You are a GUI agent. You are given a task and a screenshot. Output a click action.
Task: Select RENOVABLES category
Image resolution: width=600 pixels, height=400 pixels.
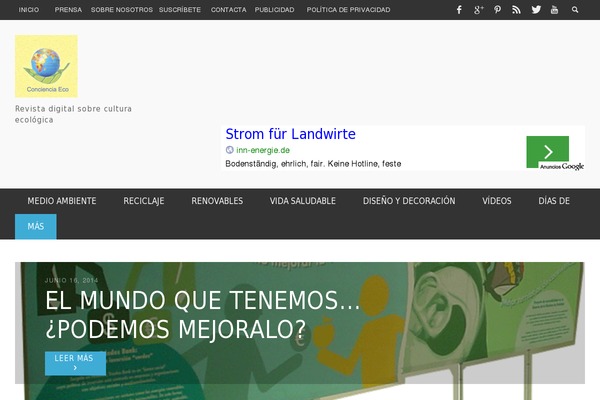point(217,201)
